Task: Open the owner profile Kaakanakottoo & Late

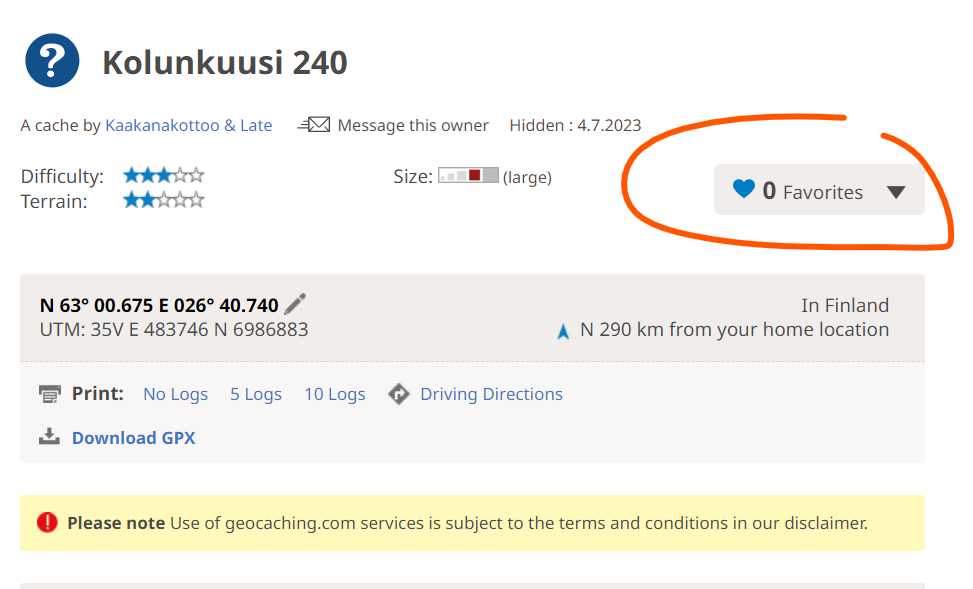Action: 188,124
